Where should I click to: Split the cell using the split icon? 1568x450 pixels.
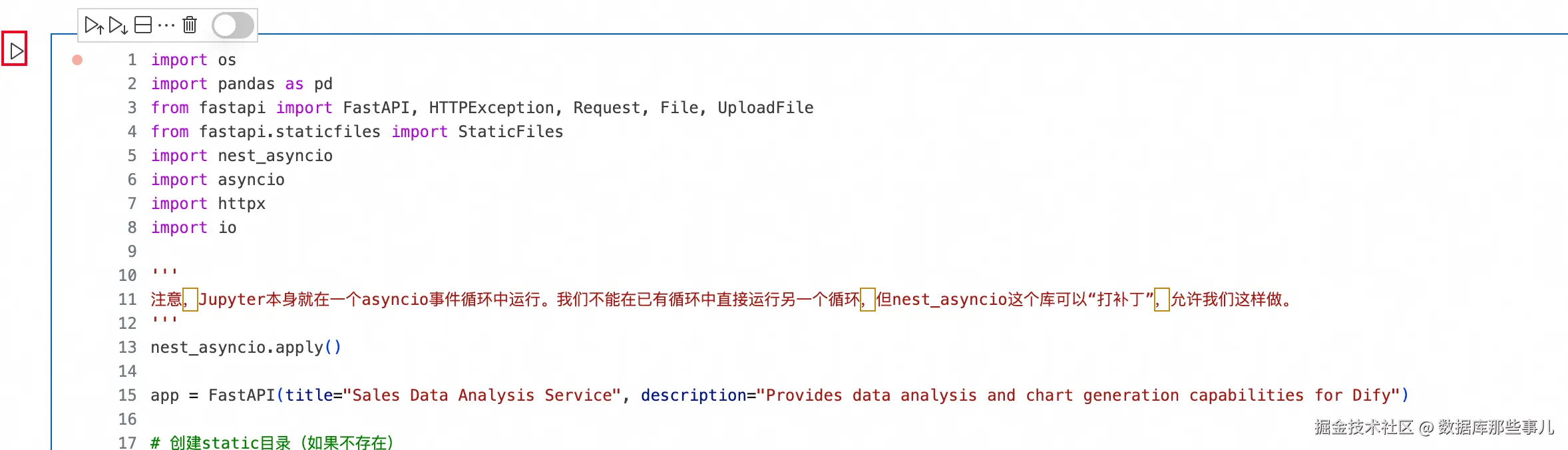tap(143, 25)
